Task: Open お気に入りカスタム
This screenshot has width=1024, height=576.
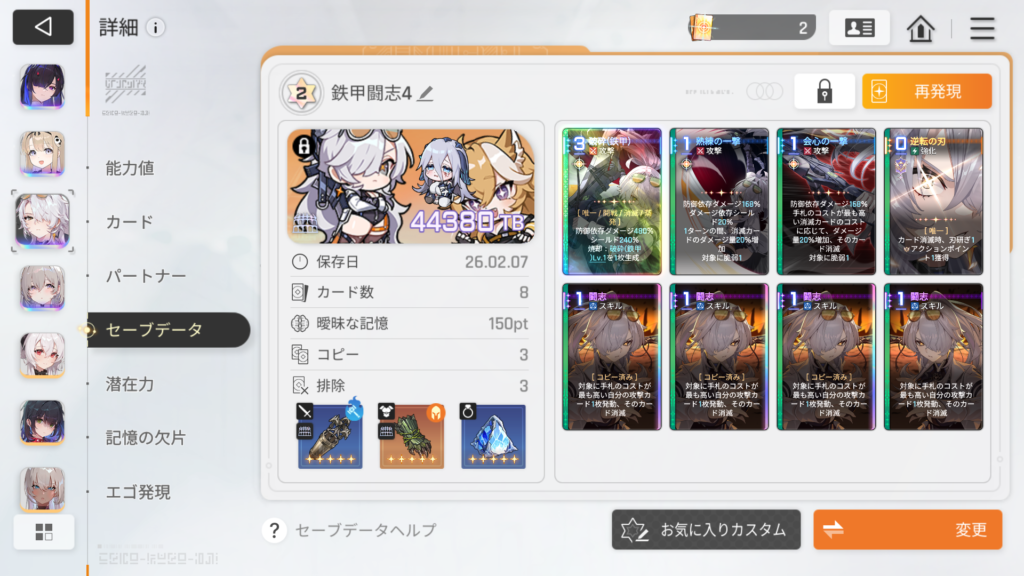Action: coord(706,530)
